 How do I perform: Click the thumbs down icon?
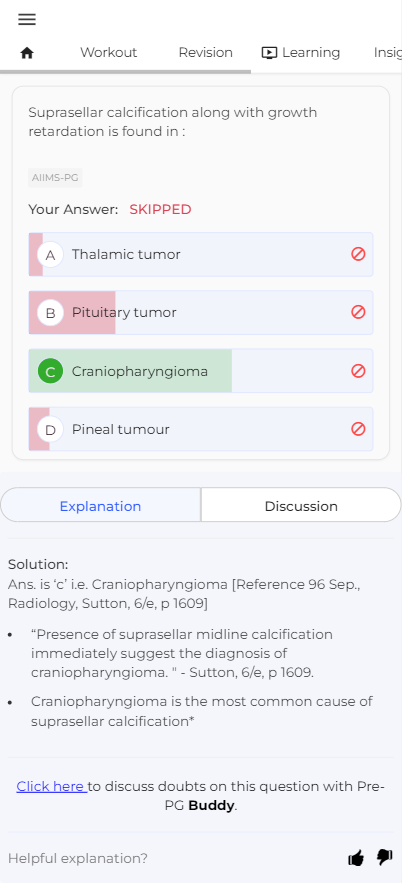pyautogui.click(x=385, y=858)
